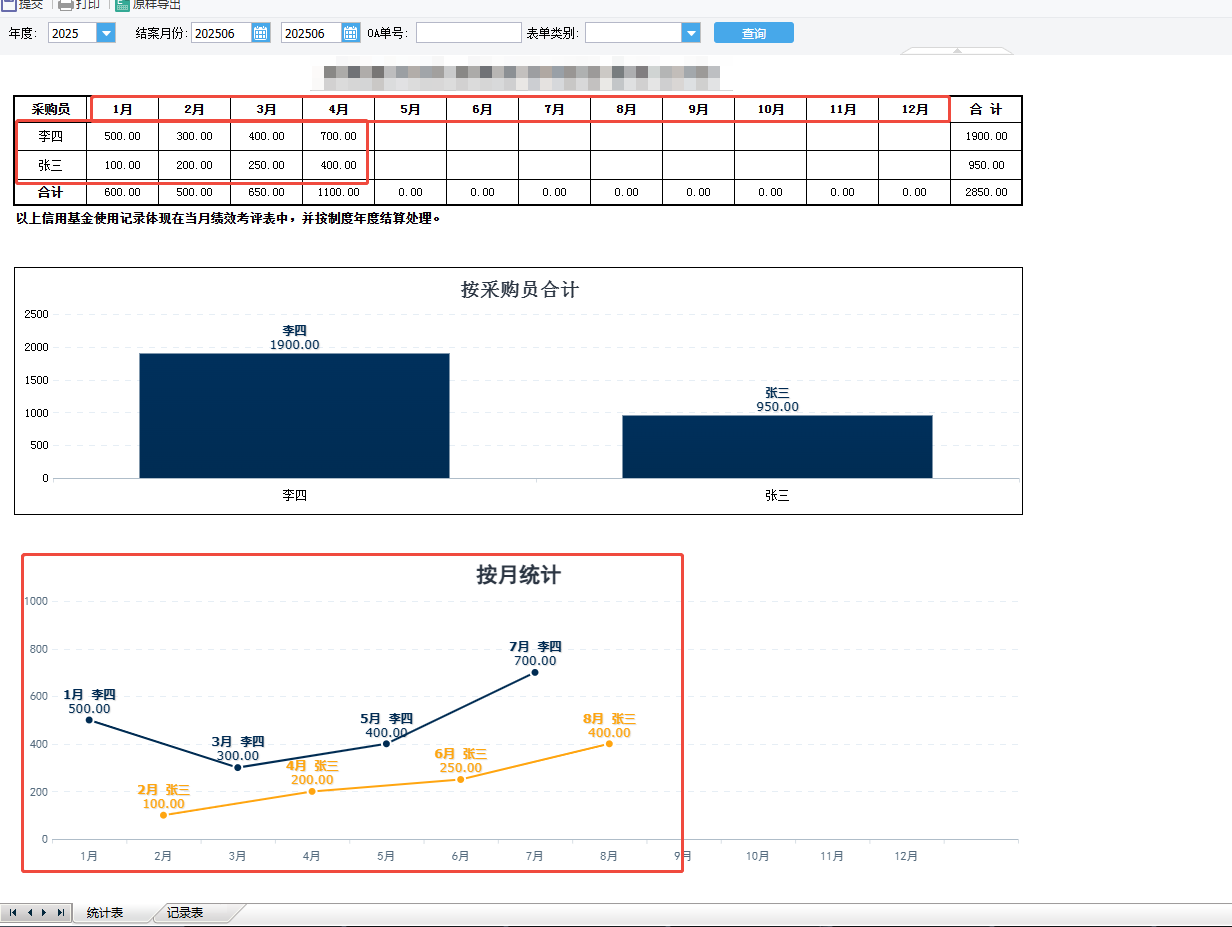Click the 5月 column header in table
Viewport: 1232px width, 927px height.
tap(411, 109)
